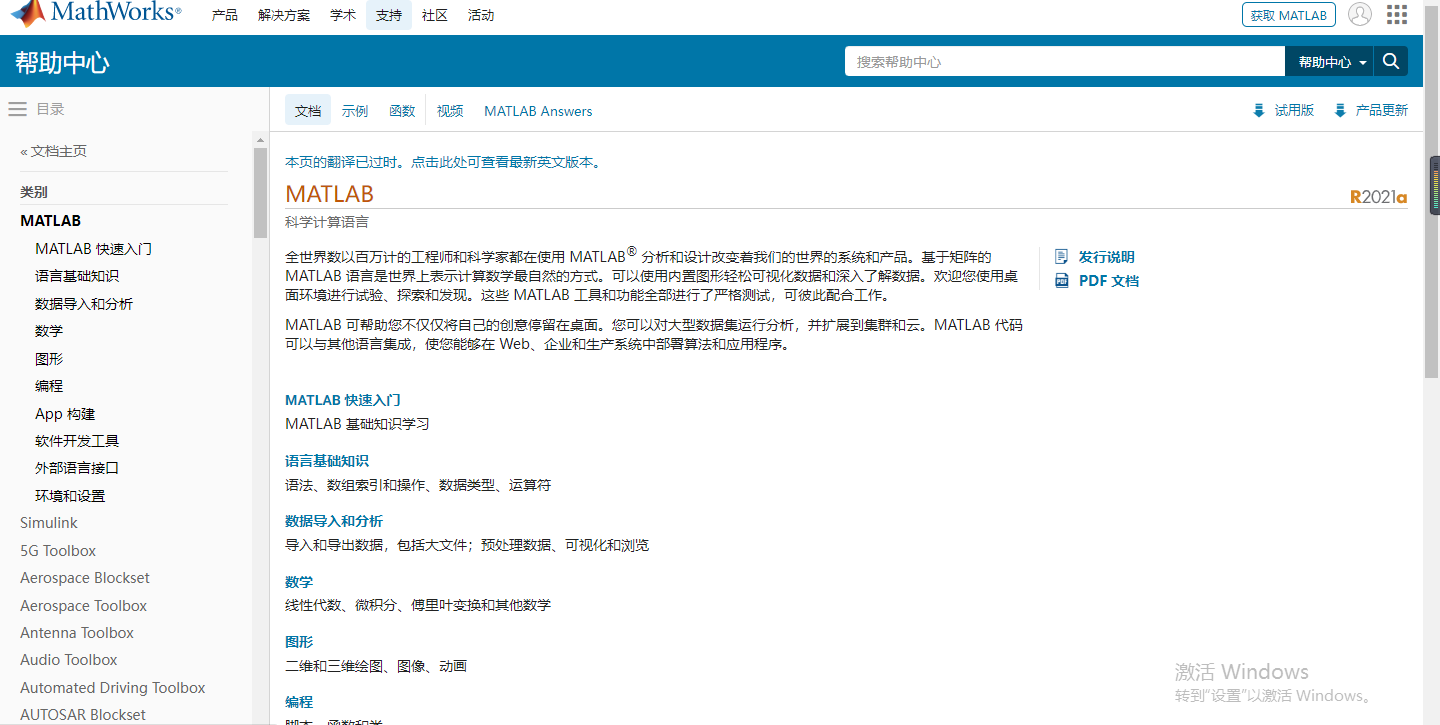Open the apps grid icon top right
Image resolution: width=1440 pixels, height=725 pixels.
pyautogui.click(x=1397, y=14)
